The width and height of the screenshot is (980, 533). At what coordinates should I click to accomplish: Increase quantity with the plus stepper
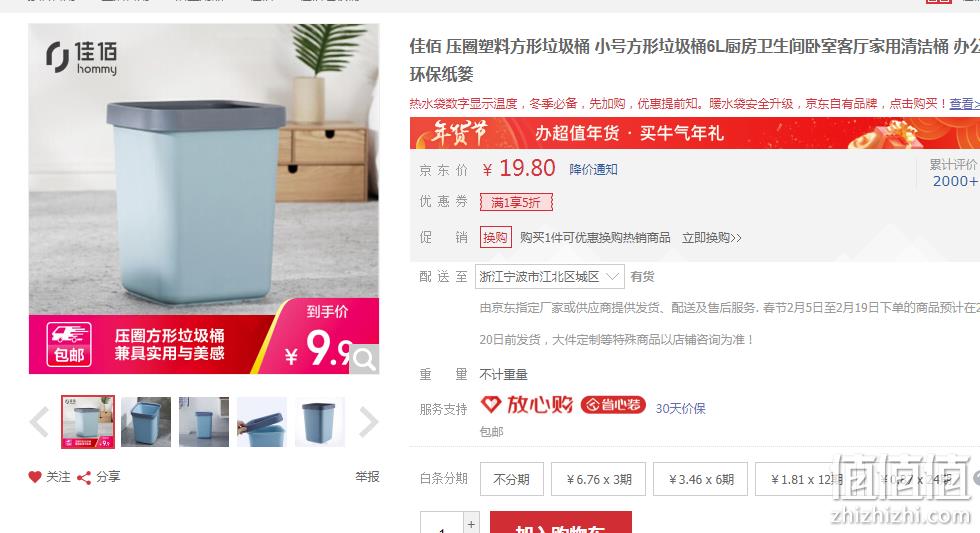click(x=472, y=522)
